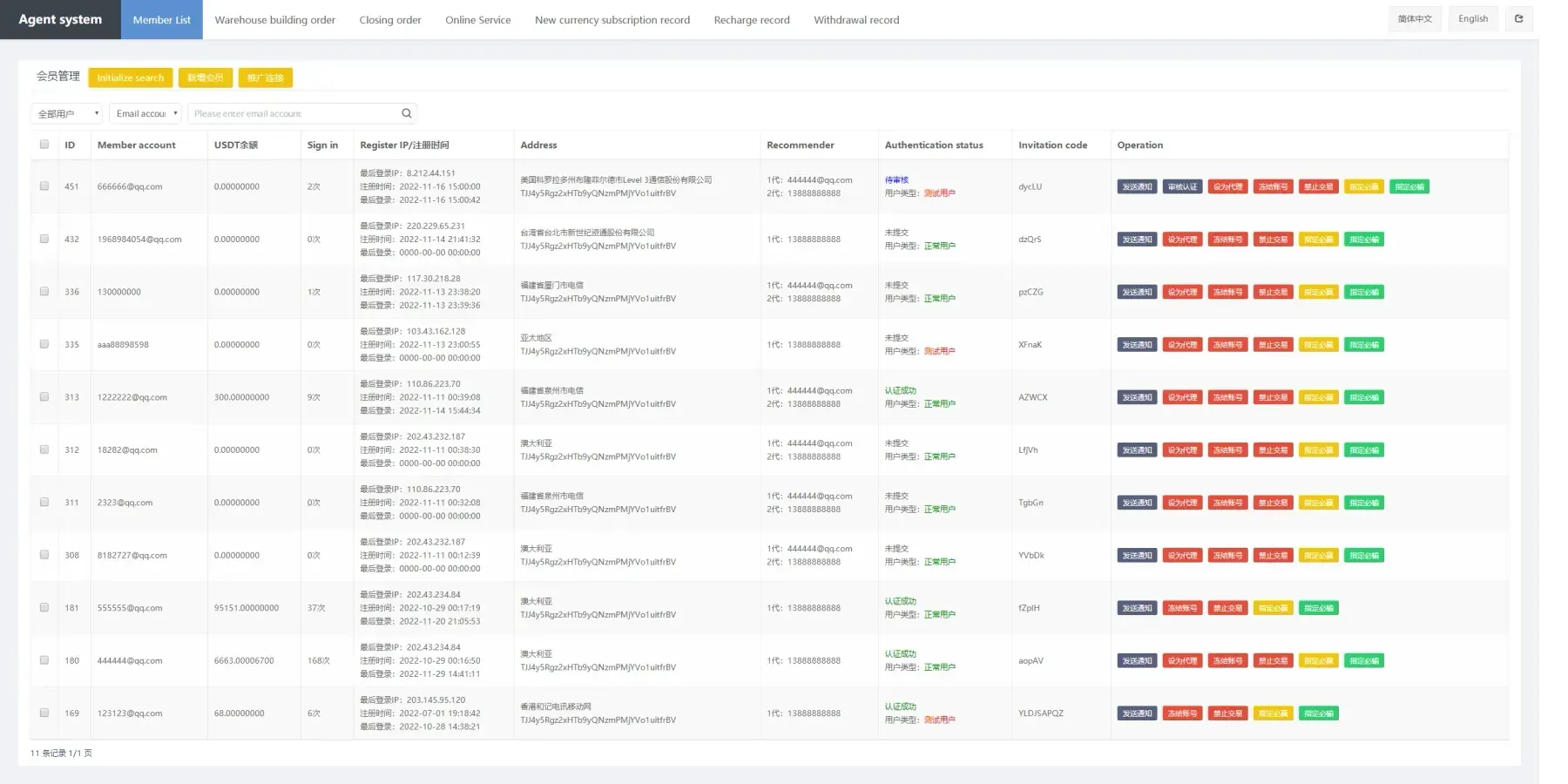This screenshot has width=1568, height=784.
Task: Click 发送通知 for 1968984054@qq.com row
Action: pos(1137,240)
